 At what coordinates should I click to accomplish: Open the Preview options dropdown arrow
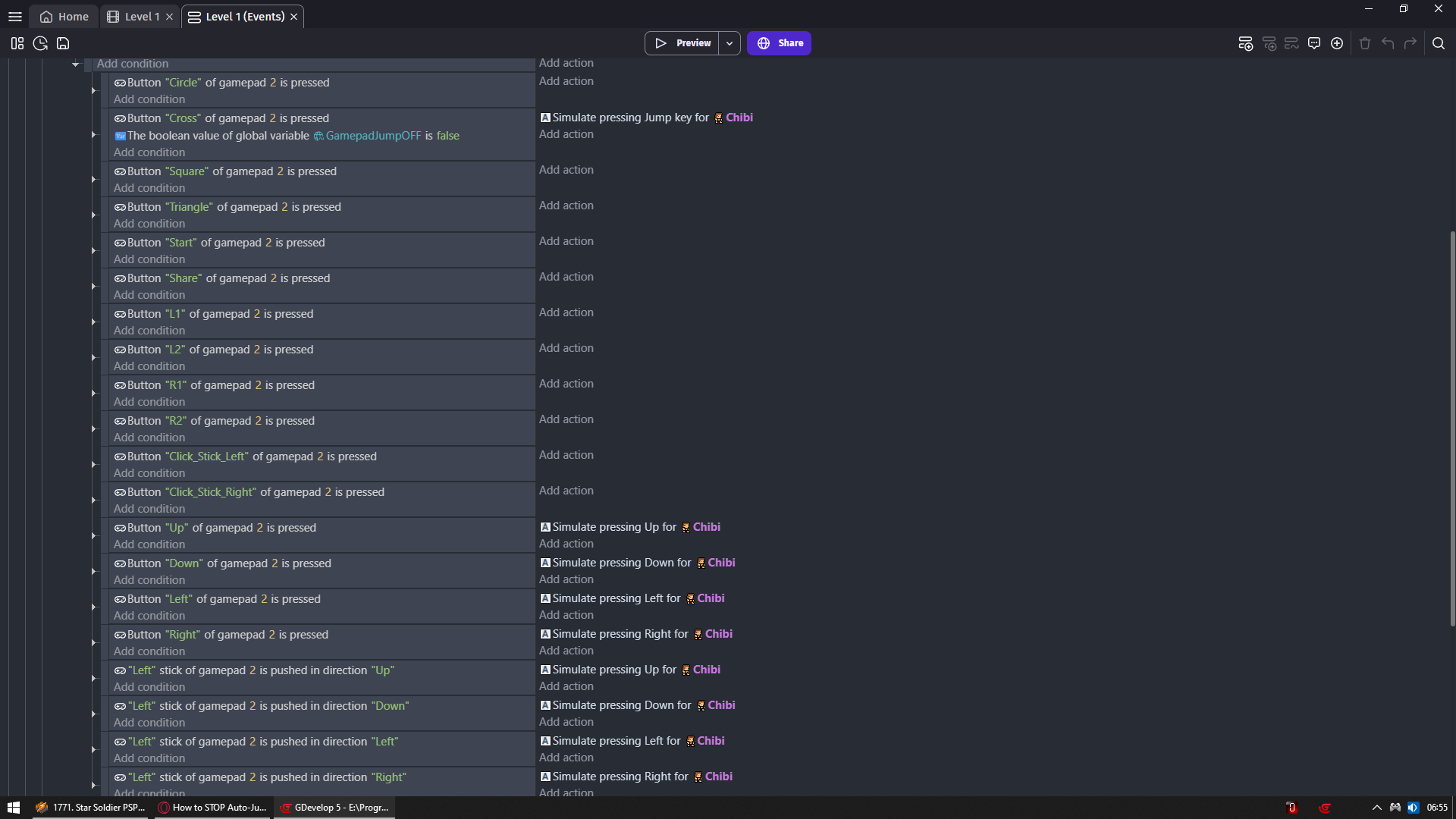click(x=730, y=43)
